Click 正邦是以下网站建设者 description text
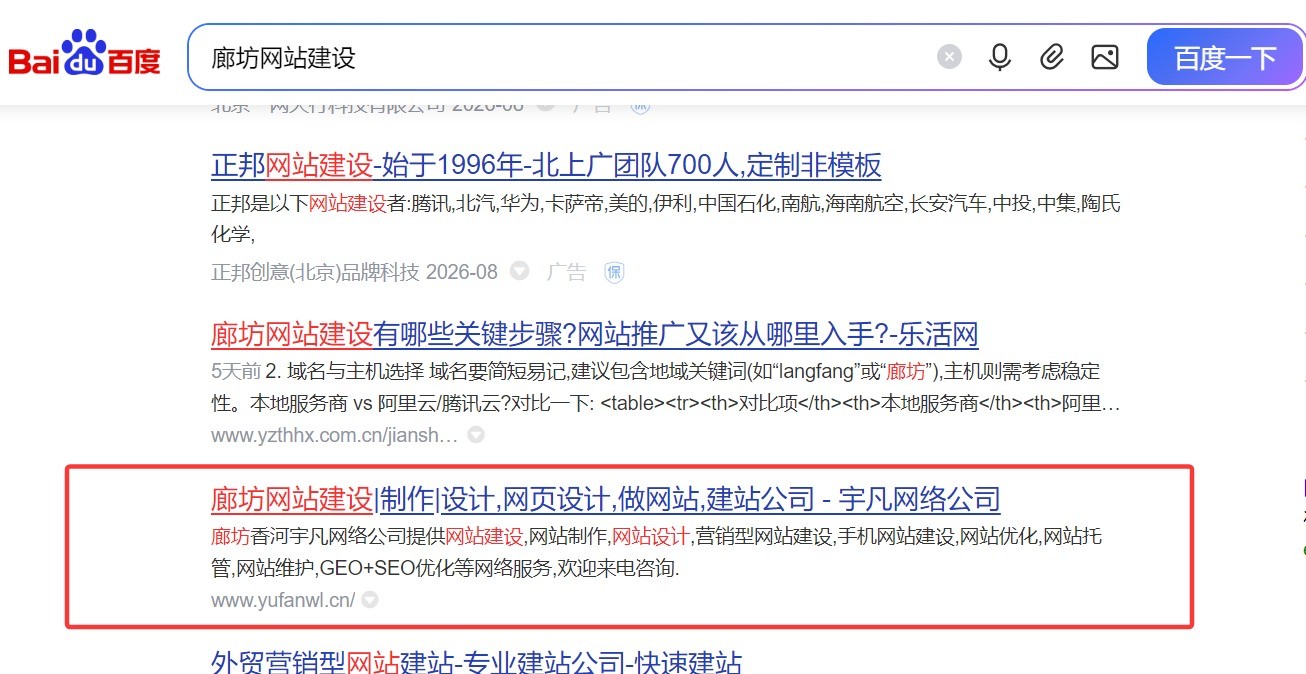1306x674 pixels. [x=666, y=219]
